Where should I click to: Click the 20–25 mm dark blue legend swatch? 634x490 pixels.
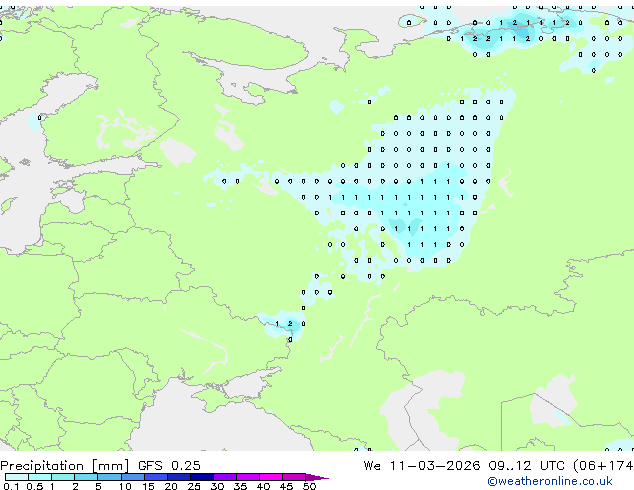tap(178, 477)
